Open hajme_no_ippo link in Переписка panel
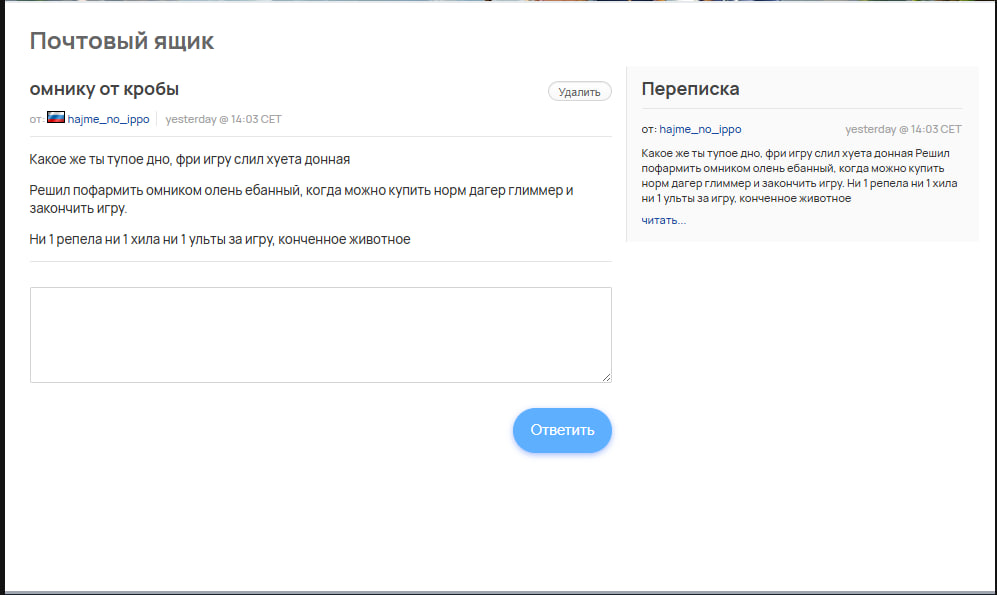The image size is (997, 595). [x=700, y=129]
